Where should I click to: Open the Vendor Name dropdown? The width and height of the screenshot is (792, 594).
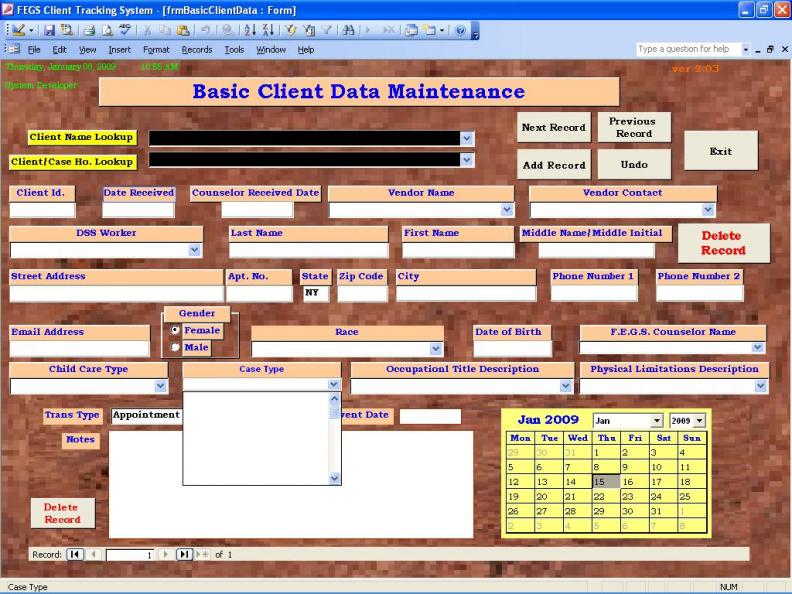pos(507,210)
